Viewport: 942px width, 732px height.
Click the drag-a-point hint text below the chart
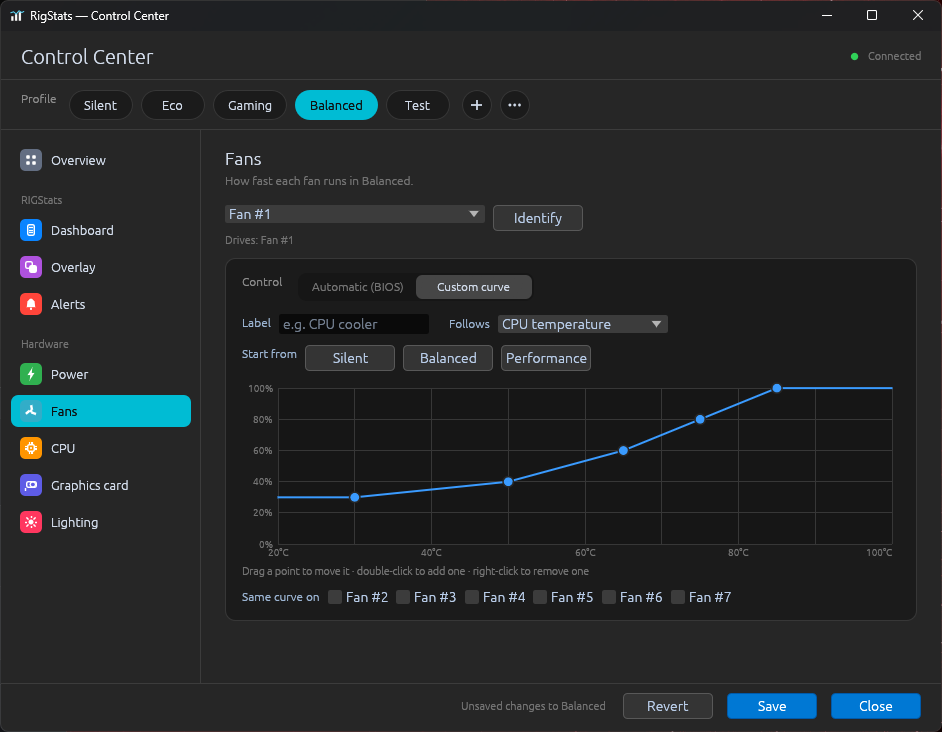(x=415, y=571)
